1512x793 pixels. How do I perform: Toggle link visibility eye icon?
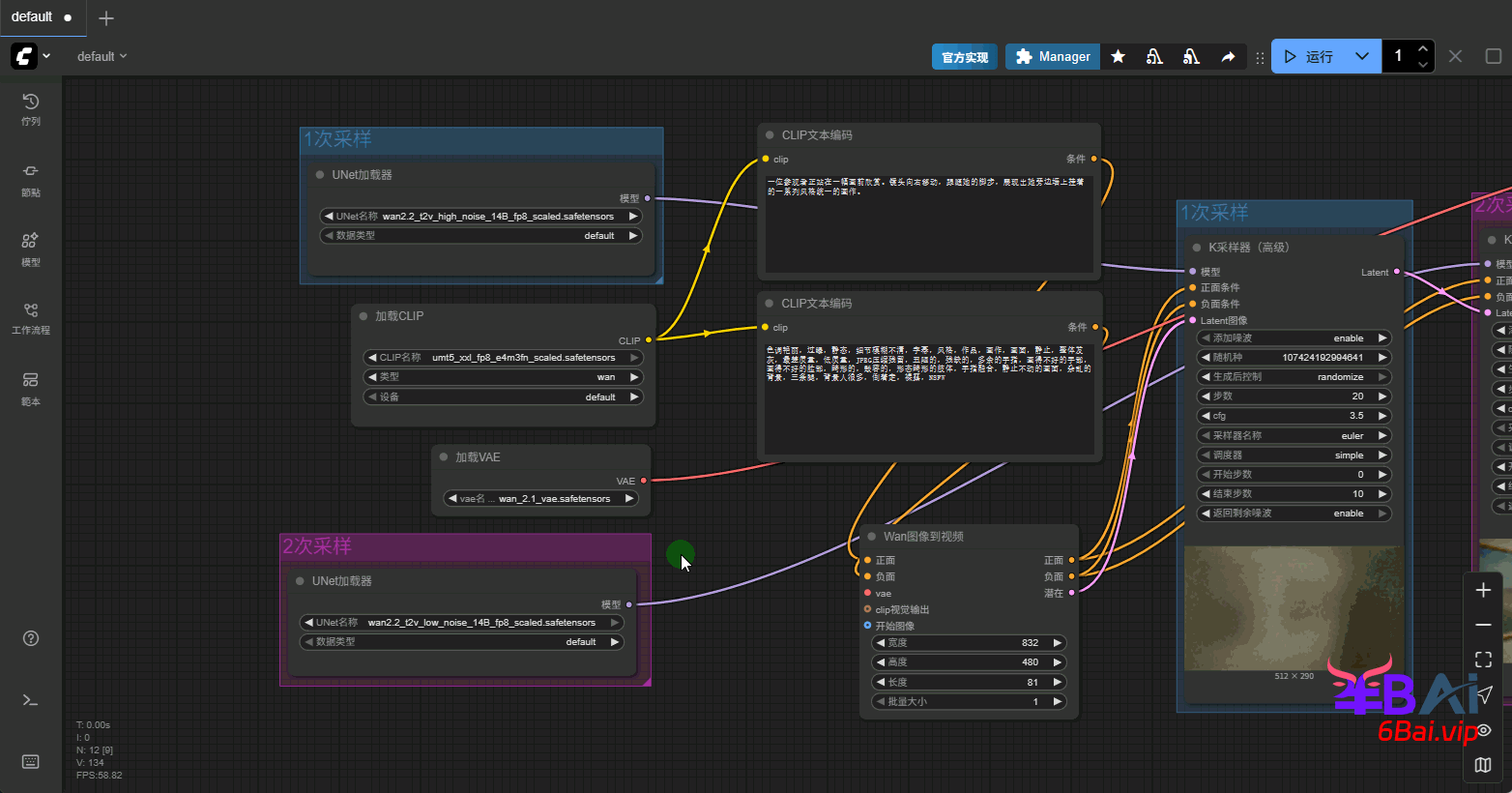pyautogui.click(x=1483, y=730)
